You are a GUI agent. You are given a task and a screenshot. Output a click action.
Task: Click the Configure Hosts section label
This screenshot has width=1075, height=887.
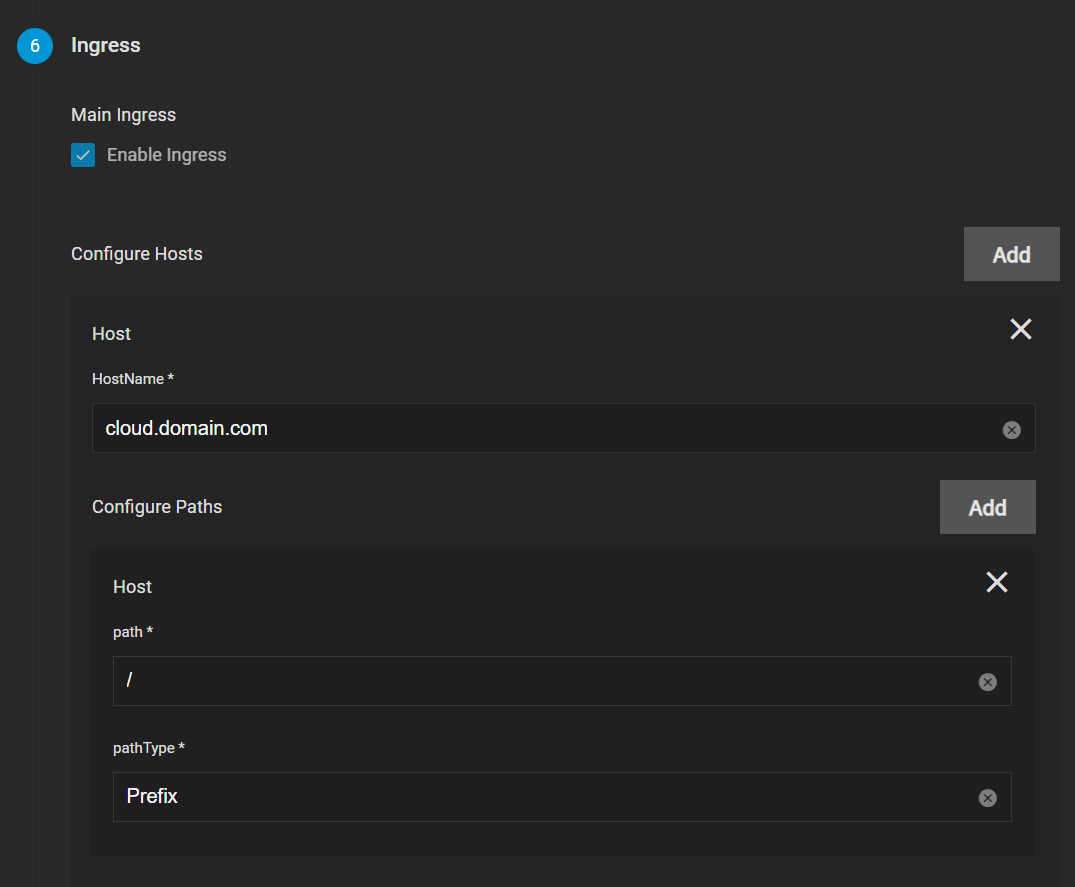click(x=137, y=254)
